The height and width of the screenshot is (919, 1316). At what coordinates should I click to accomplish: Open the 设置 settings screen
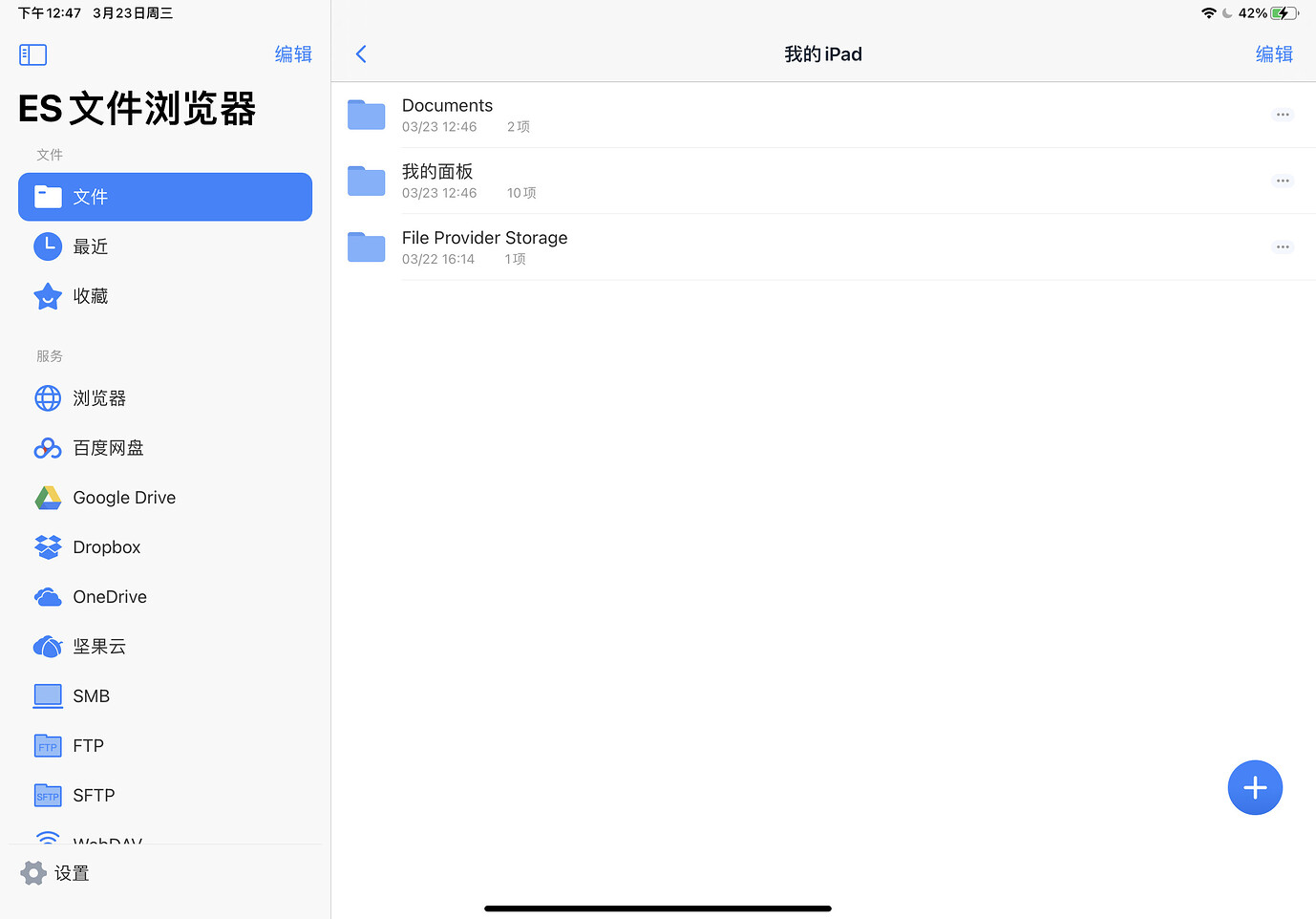[x=72, y=872]
